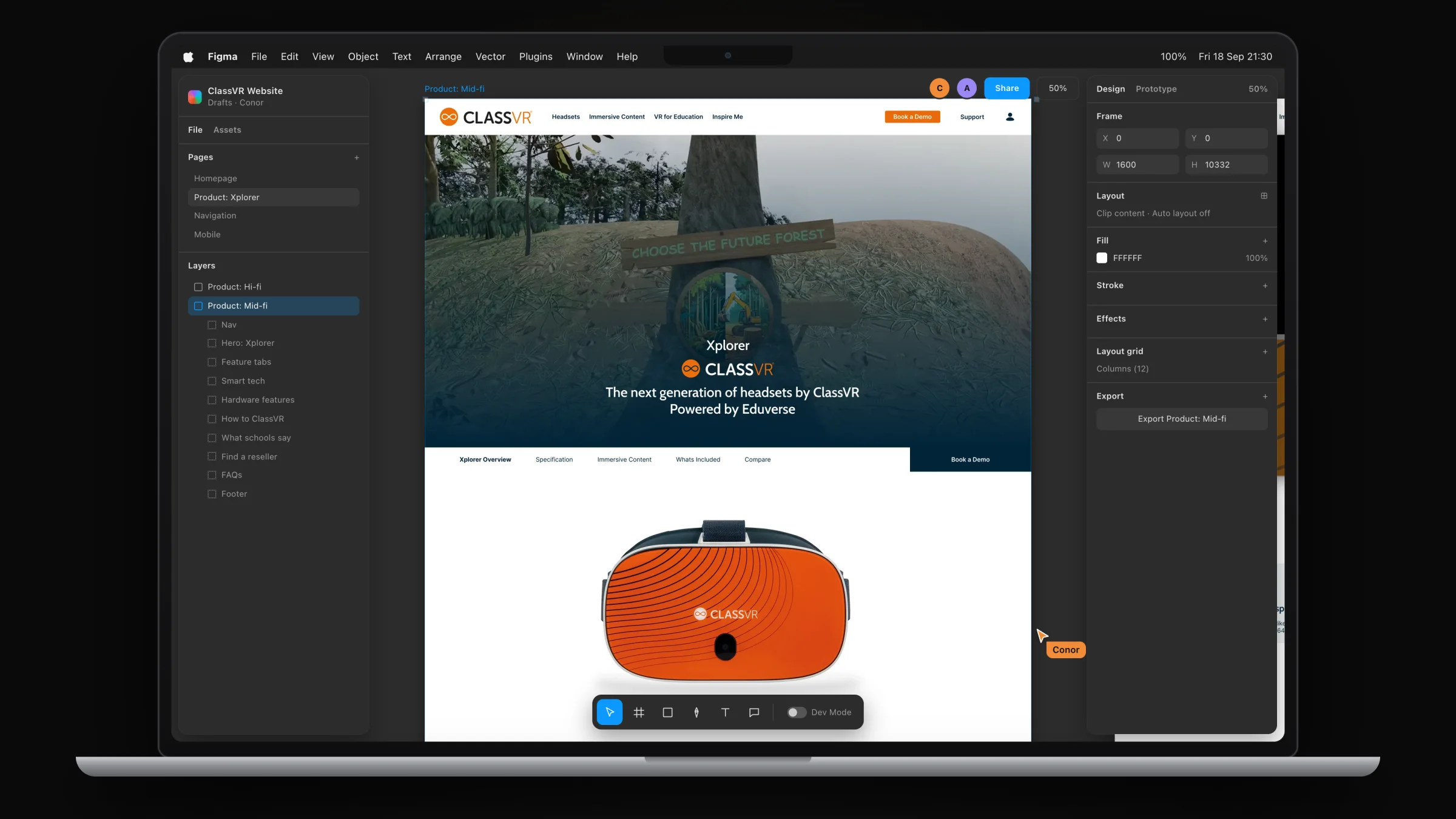
Task: Select the Frame tool in bottom toolbar
Action: tap(638, 712)
